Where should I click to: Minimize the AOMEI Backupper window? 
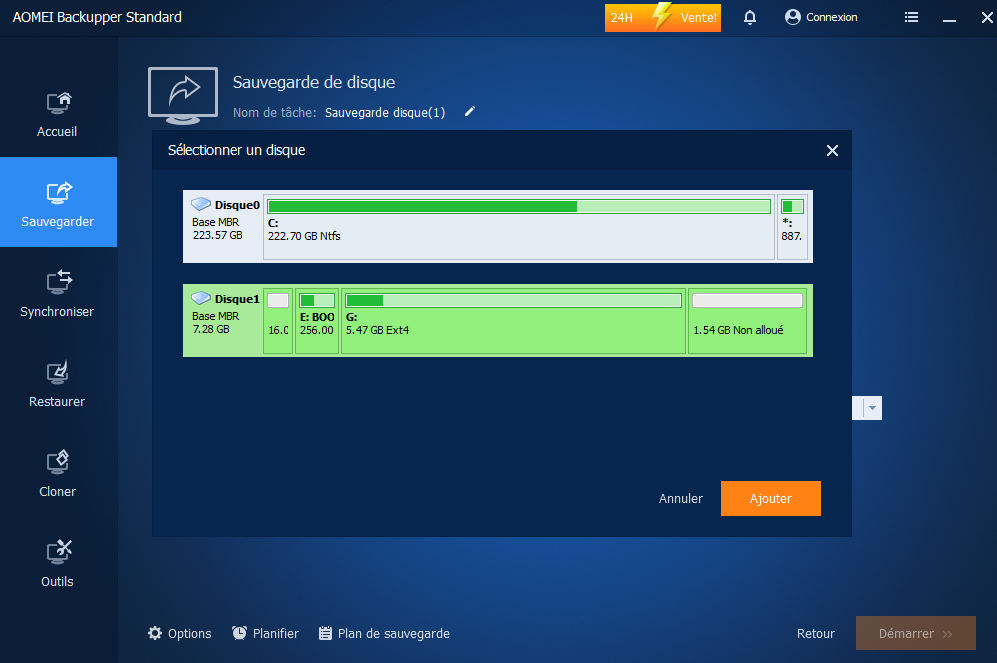tap(949, 18)
